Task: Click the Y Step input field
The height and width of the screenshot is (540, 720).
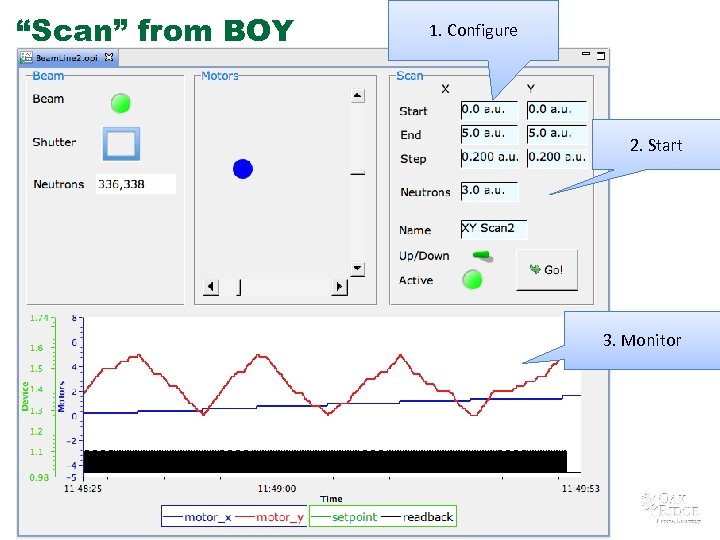Action: pyautogui.click(x=557, y=158)
